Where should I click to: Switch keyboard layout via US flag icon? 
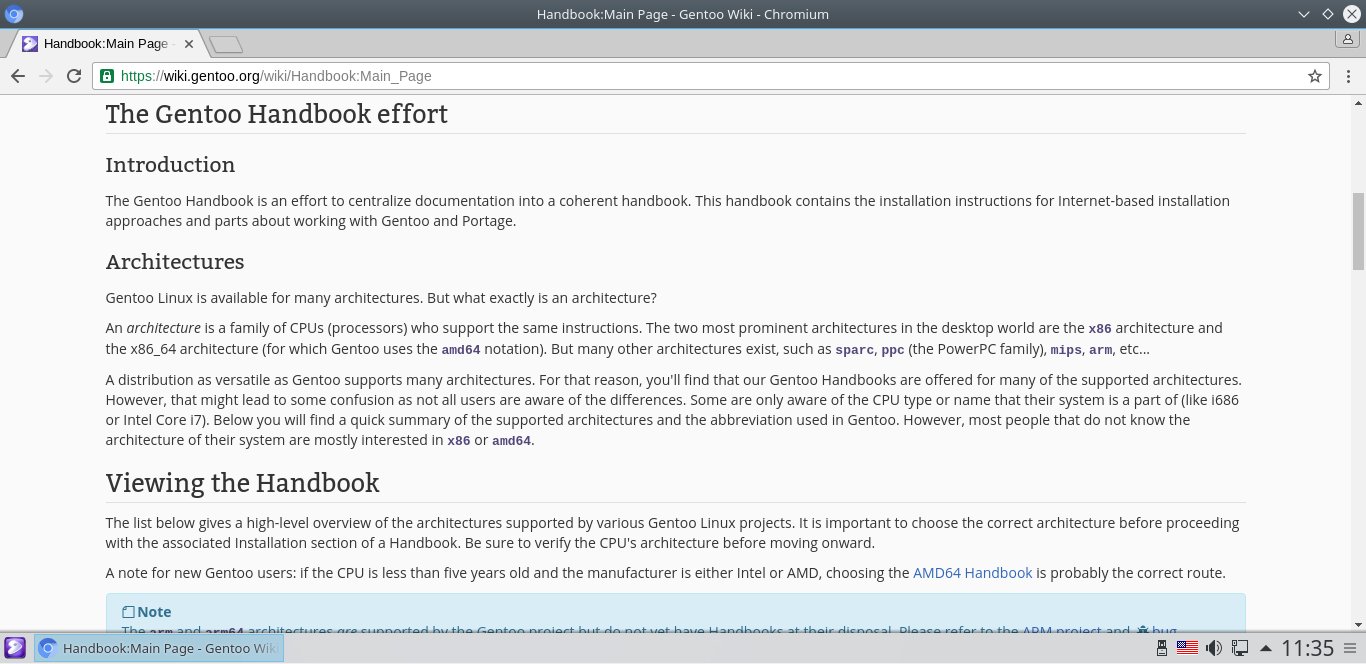(1187, 648)
